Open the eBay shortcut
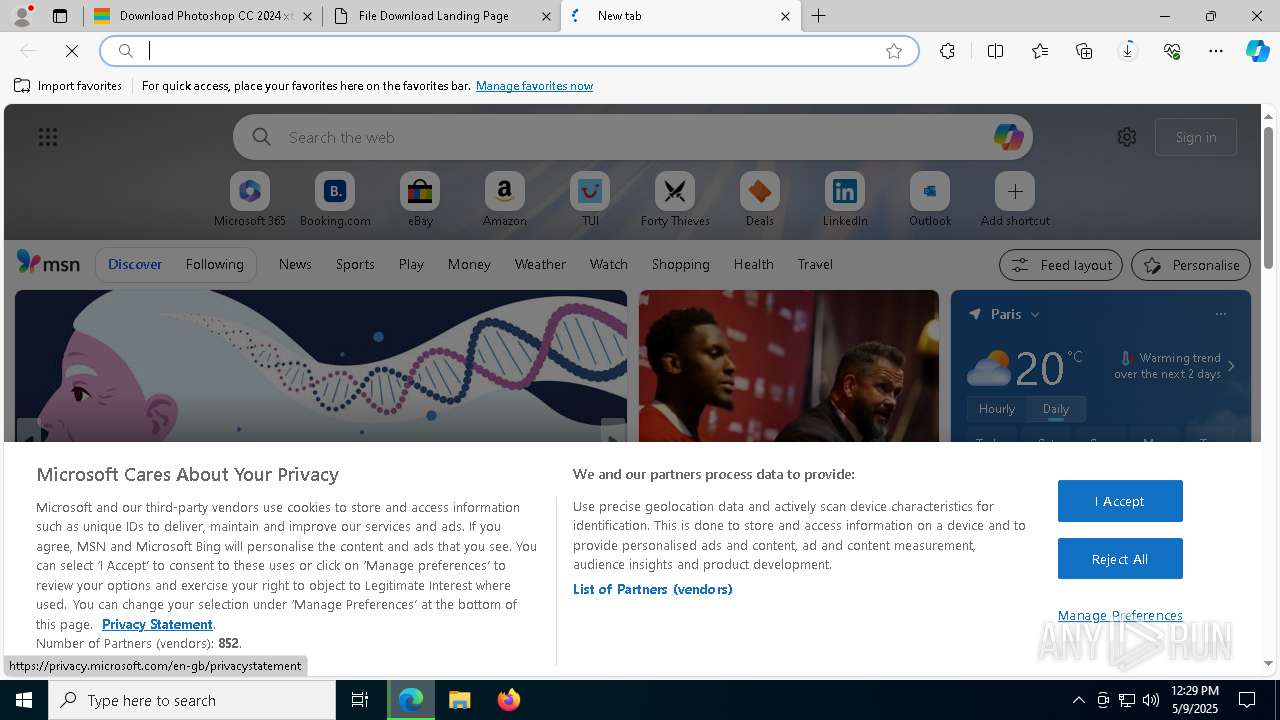1280x720 pixels. pos(420,200)
